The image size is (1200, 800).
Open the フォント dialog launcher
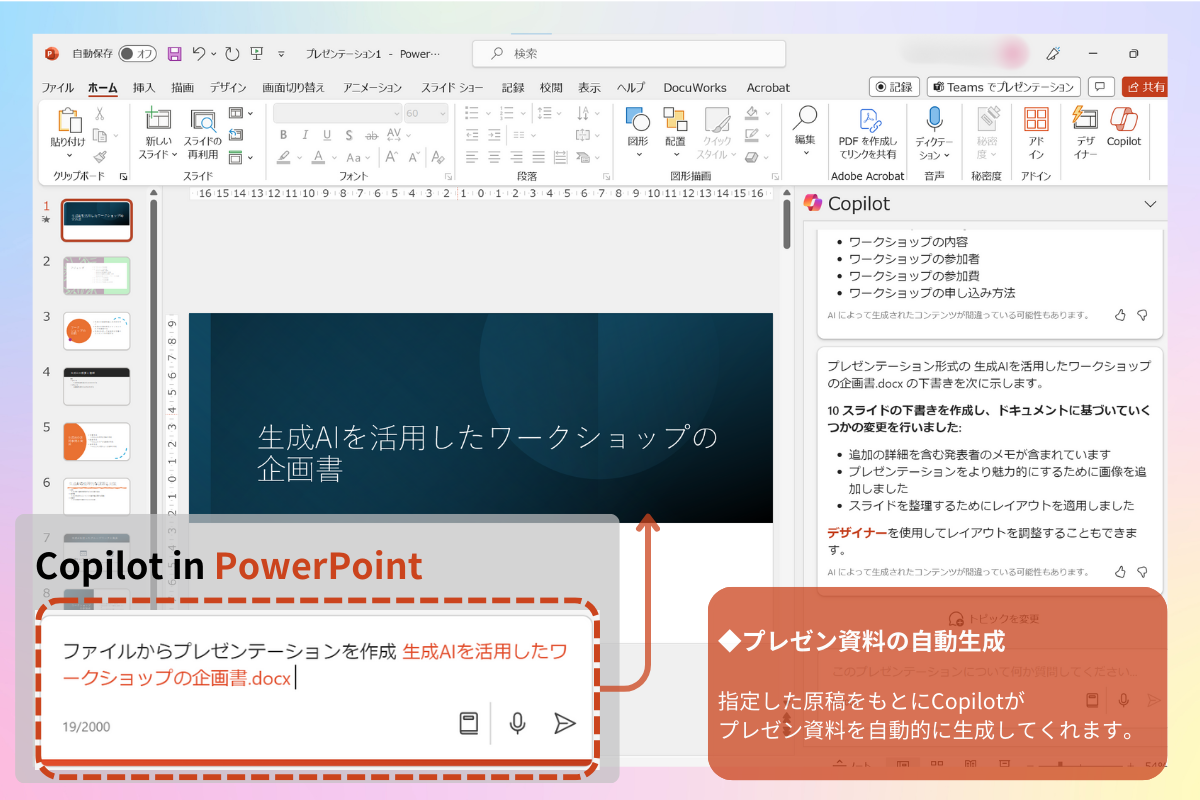point(447,177)
